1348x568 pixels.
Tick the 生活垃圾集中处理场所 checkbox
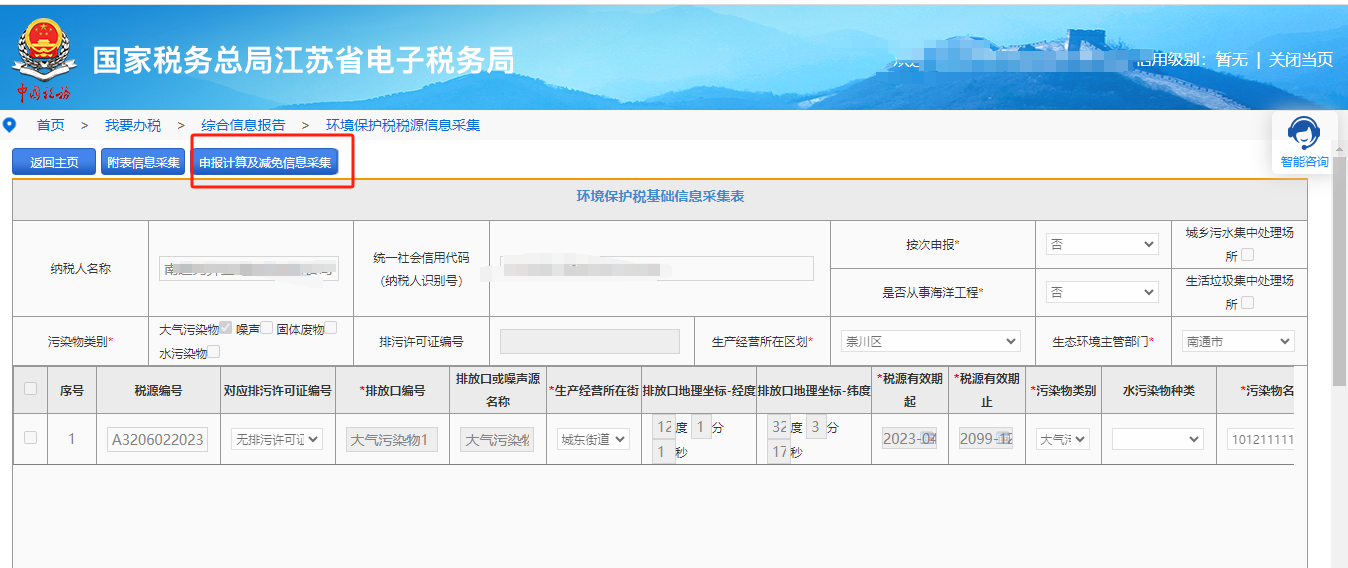point(1247,303)
